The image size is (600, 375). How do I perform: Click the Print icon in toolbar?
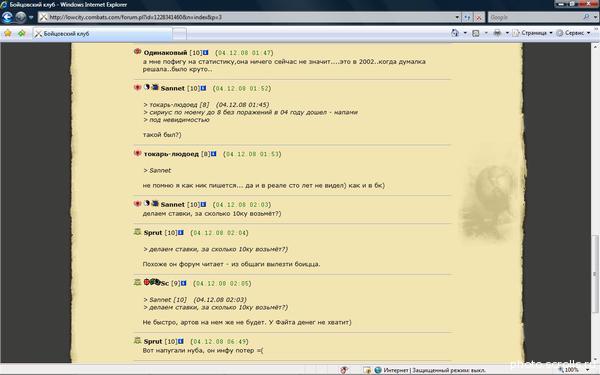pyautogui.click(x=497, y=33)
